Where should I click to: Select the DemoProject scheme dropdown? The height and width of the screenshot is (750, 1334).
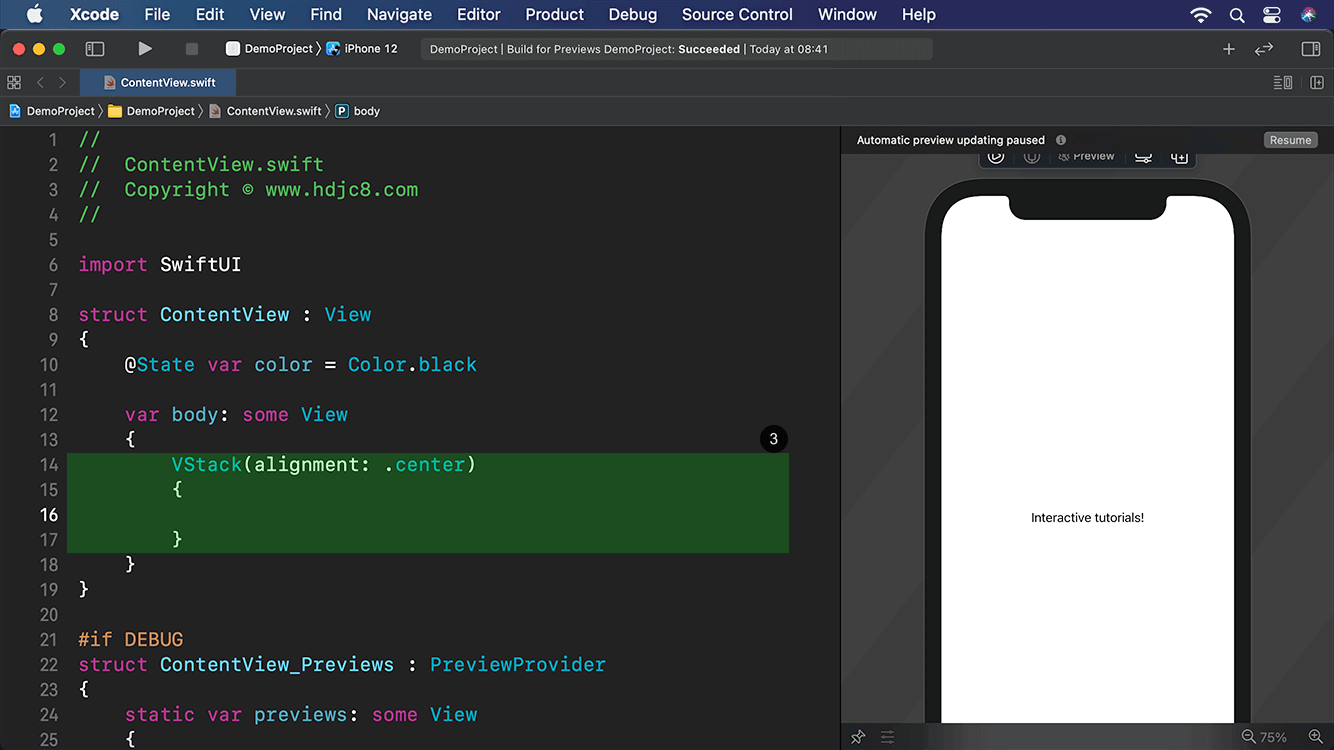[270, 48]
